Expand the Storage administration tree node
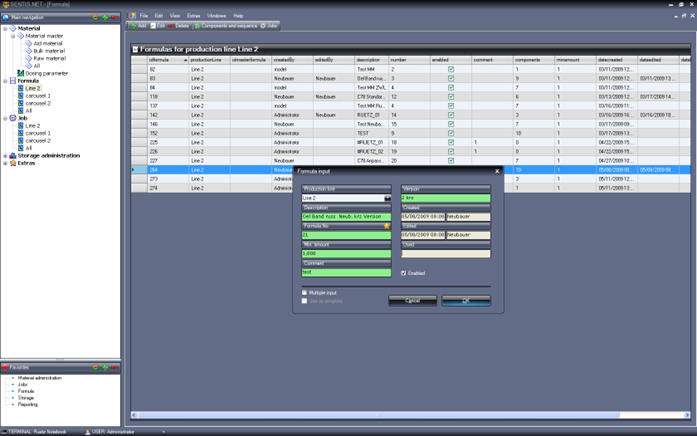The width and height of the screenshot is (697, 436). click(x=6, y=156)
